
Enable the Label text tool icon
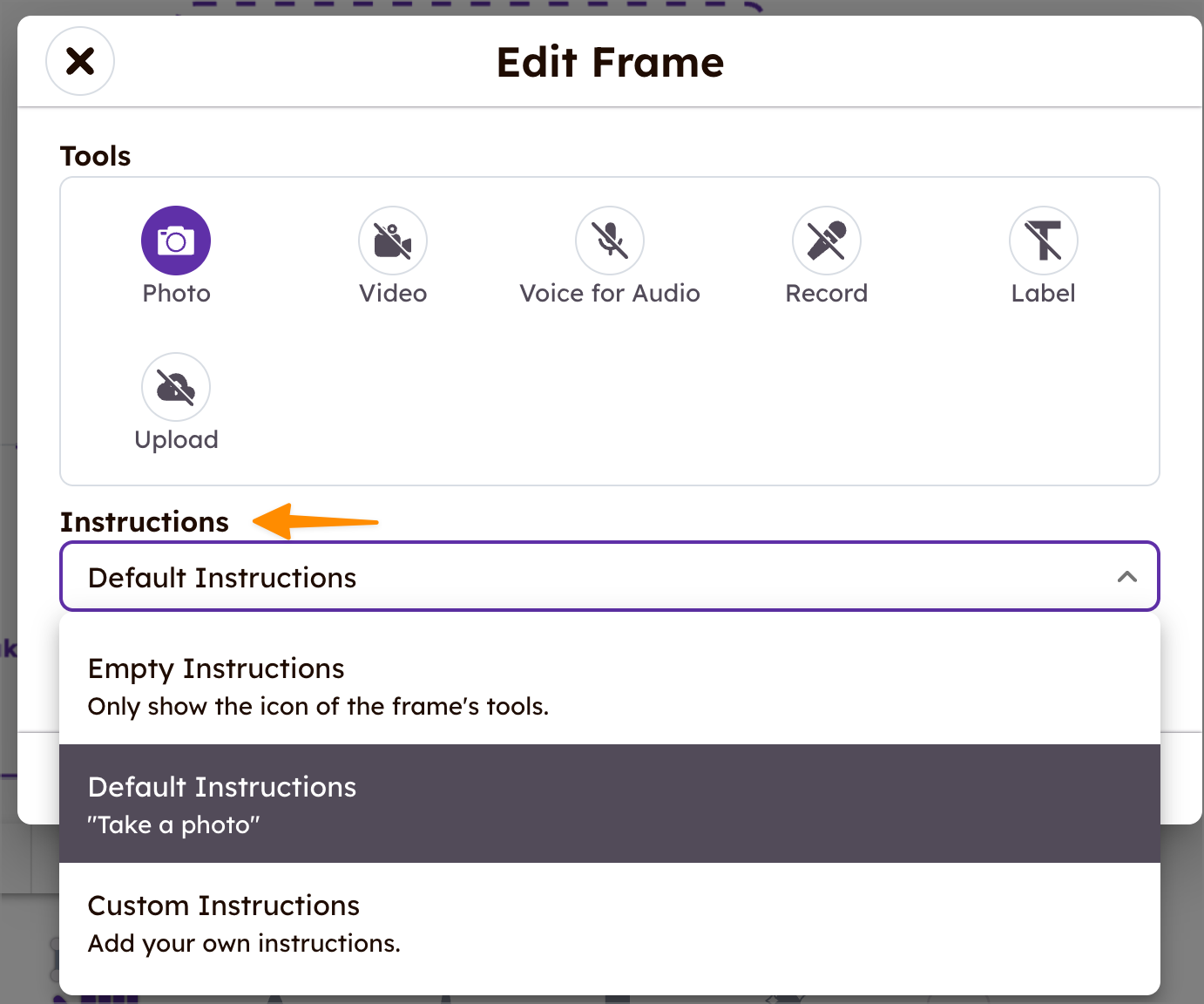pyautogui.click(x=1044, y=241)
